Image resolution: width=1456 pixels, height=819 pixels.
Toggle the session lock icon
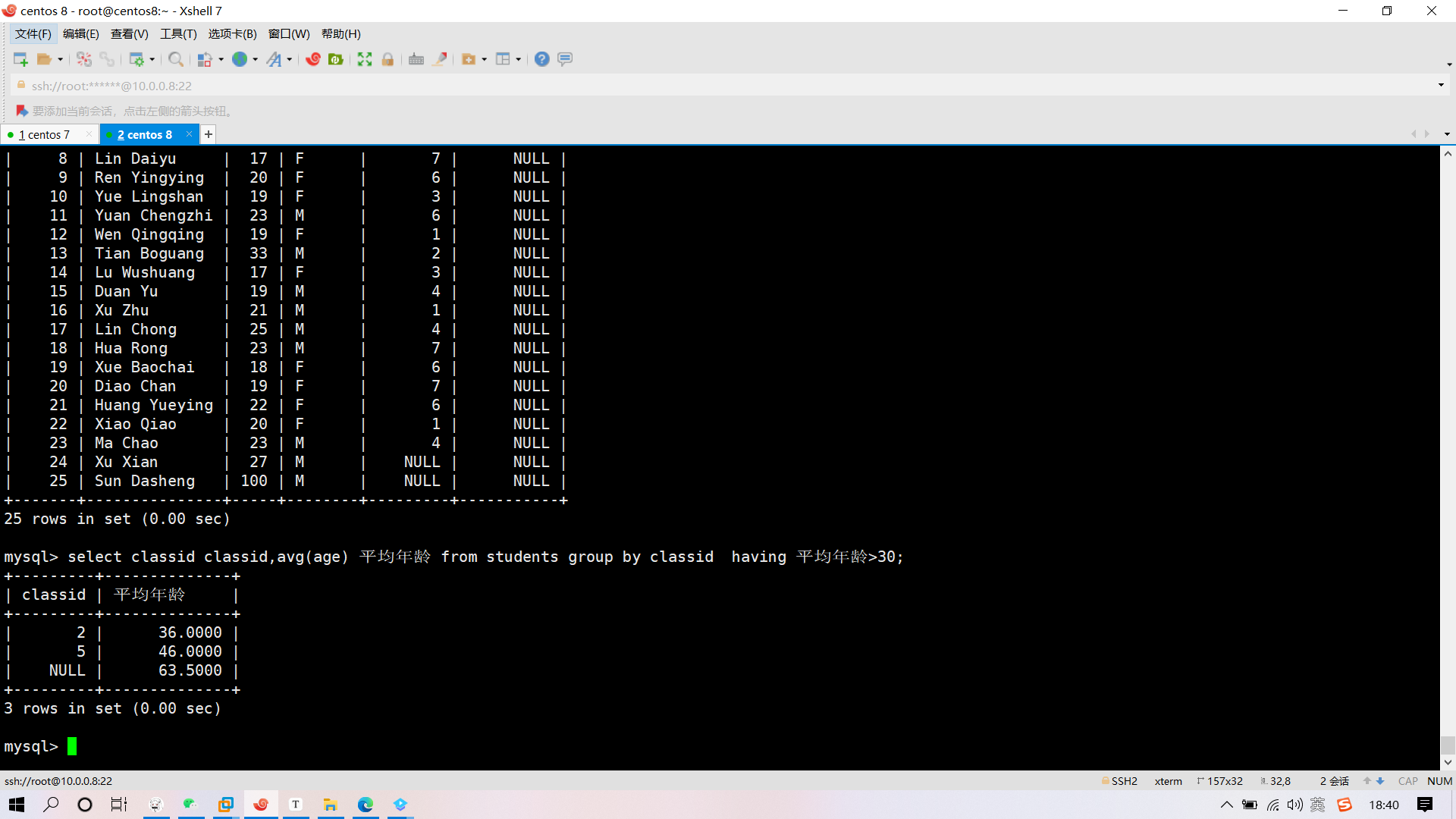(388, 59)
